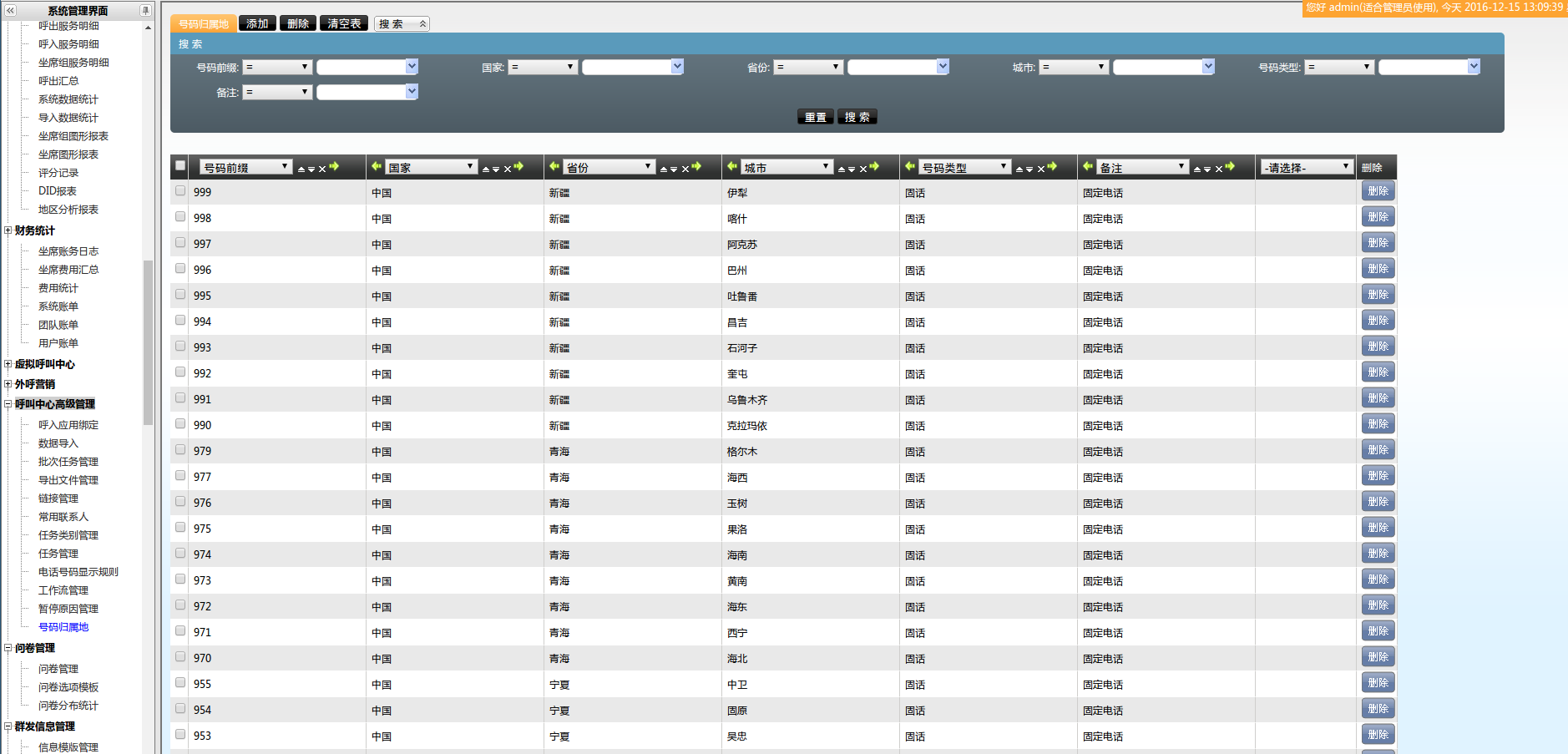Open the 号码前缀 operator dropdown in search

coord(277,67)
